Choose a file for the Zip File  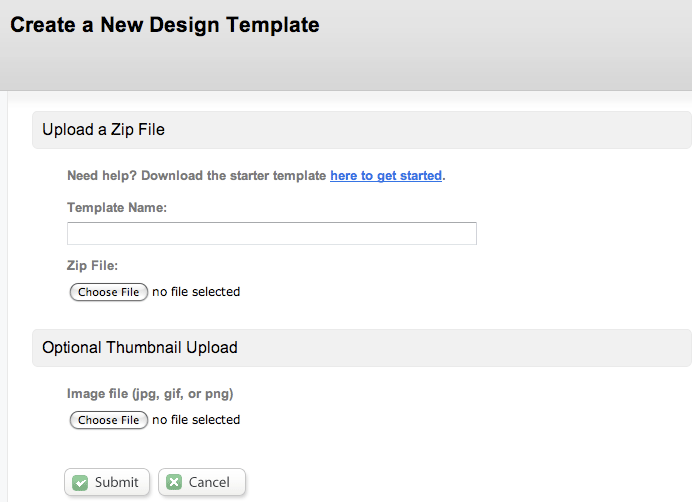click(109, 292)
